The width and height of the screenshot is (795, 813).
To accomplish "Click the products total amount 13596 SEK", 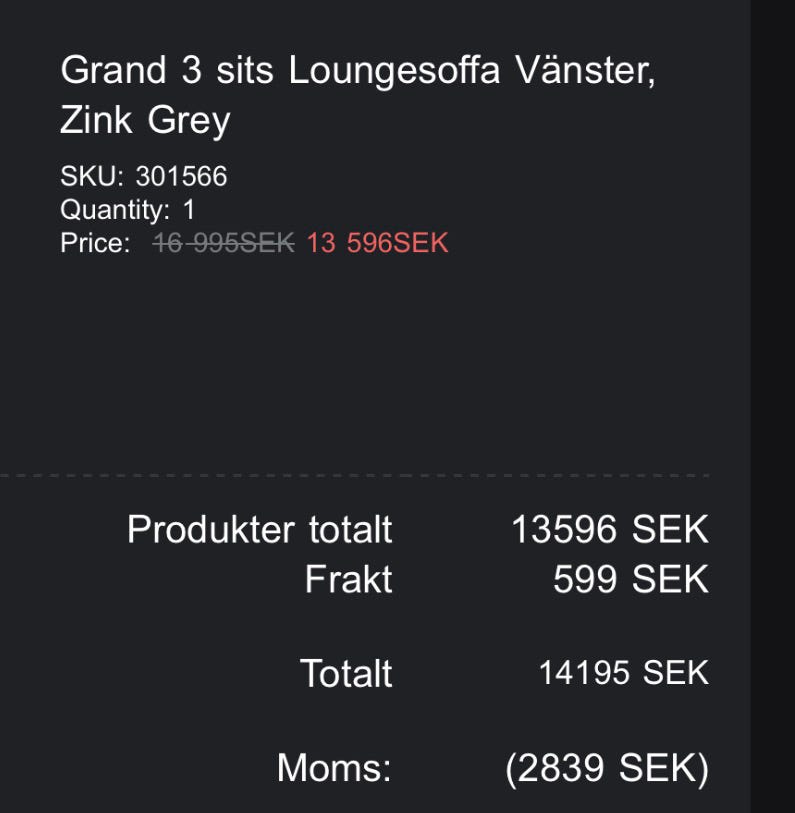I will pos(609,530).
